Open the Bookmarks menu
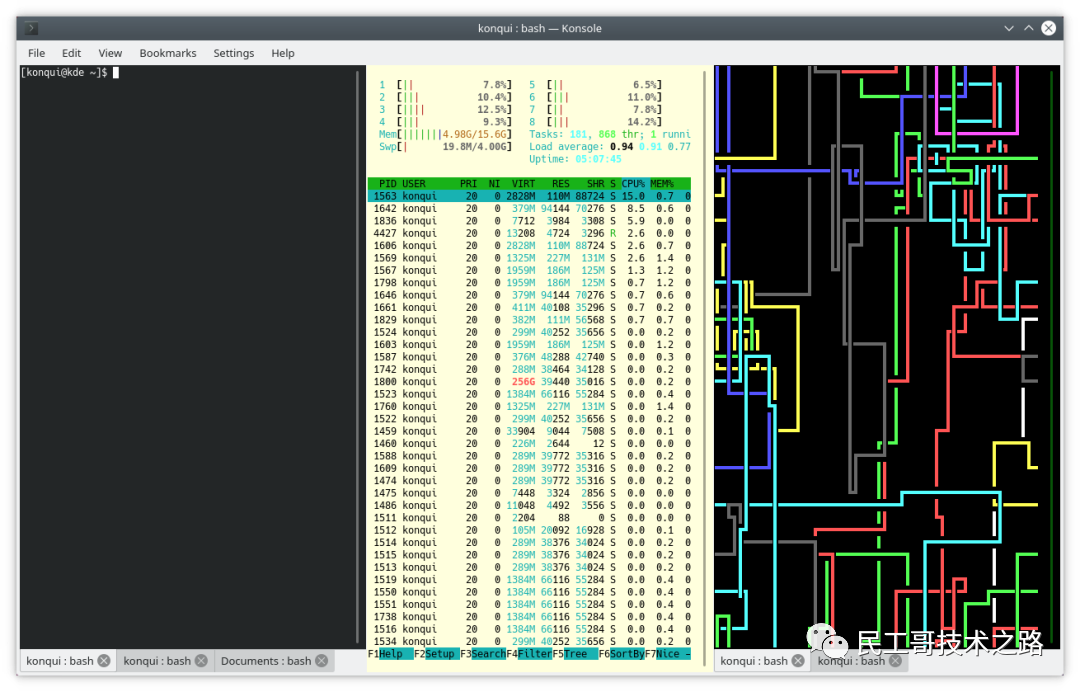The image size is (1080, 692). coord(168,53)
